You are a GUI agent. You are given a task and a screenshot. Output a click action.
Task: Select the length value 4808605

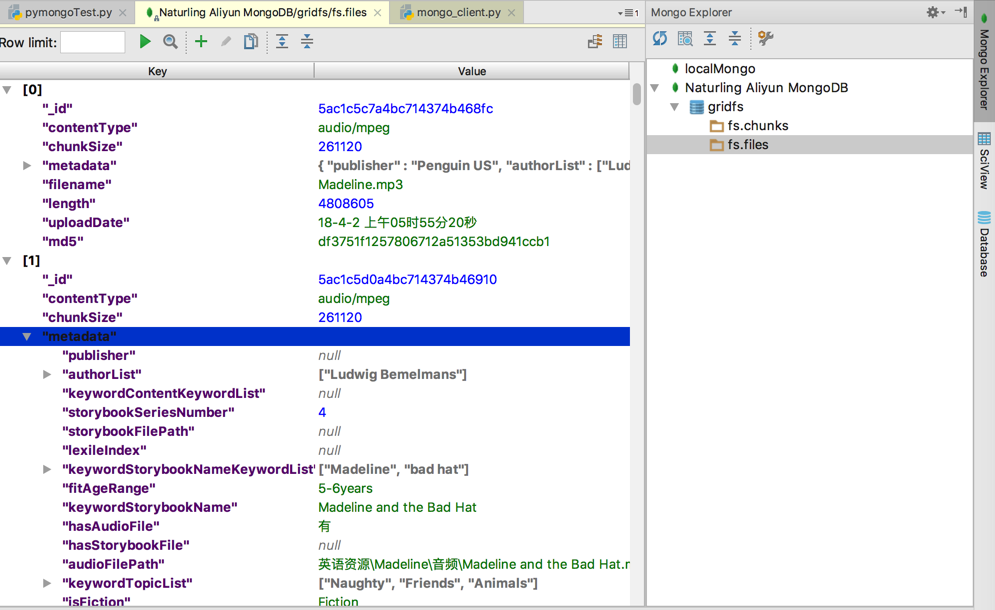[346, 204]
